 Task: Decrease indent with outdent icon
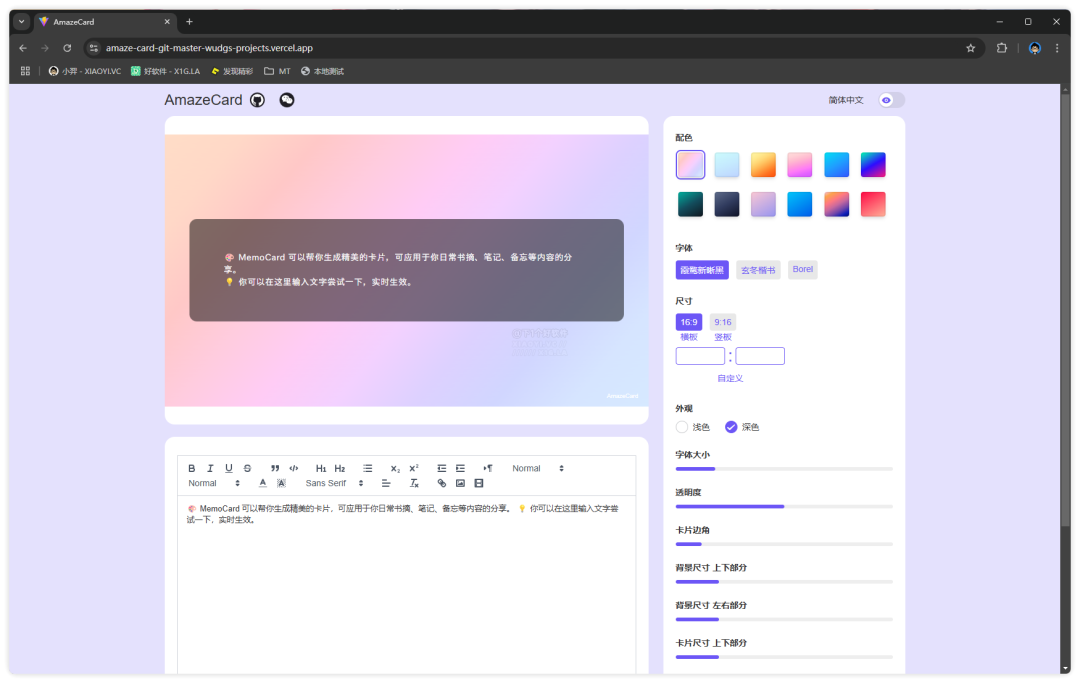442,468
